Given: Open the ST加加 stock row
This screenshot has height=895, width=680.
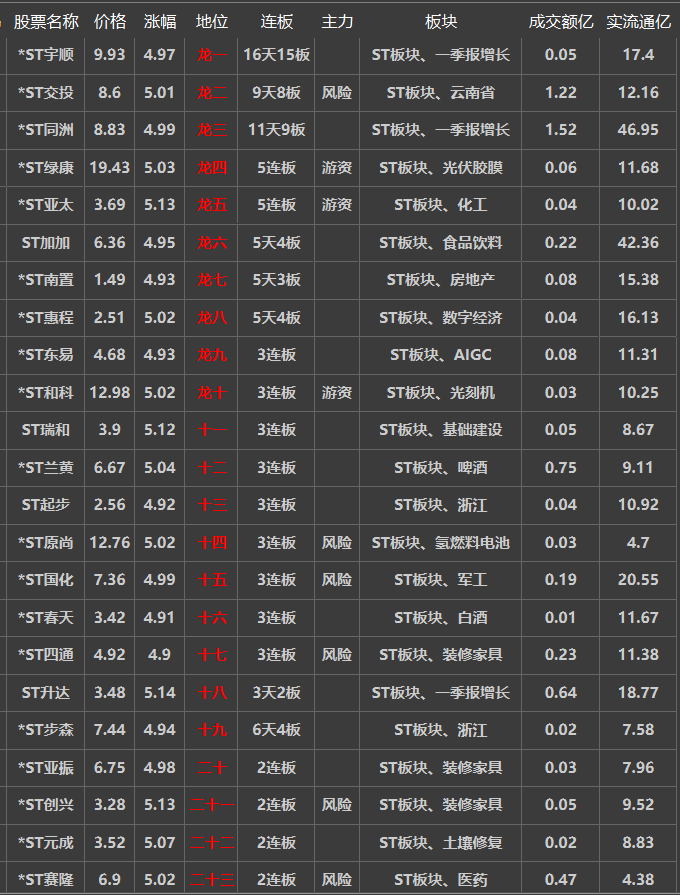Looking at the screenshot, I should tap(46, 243).
